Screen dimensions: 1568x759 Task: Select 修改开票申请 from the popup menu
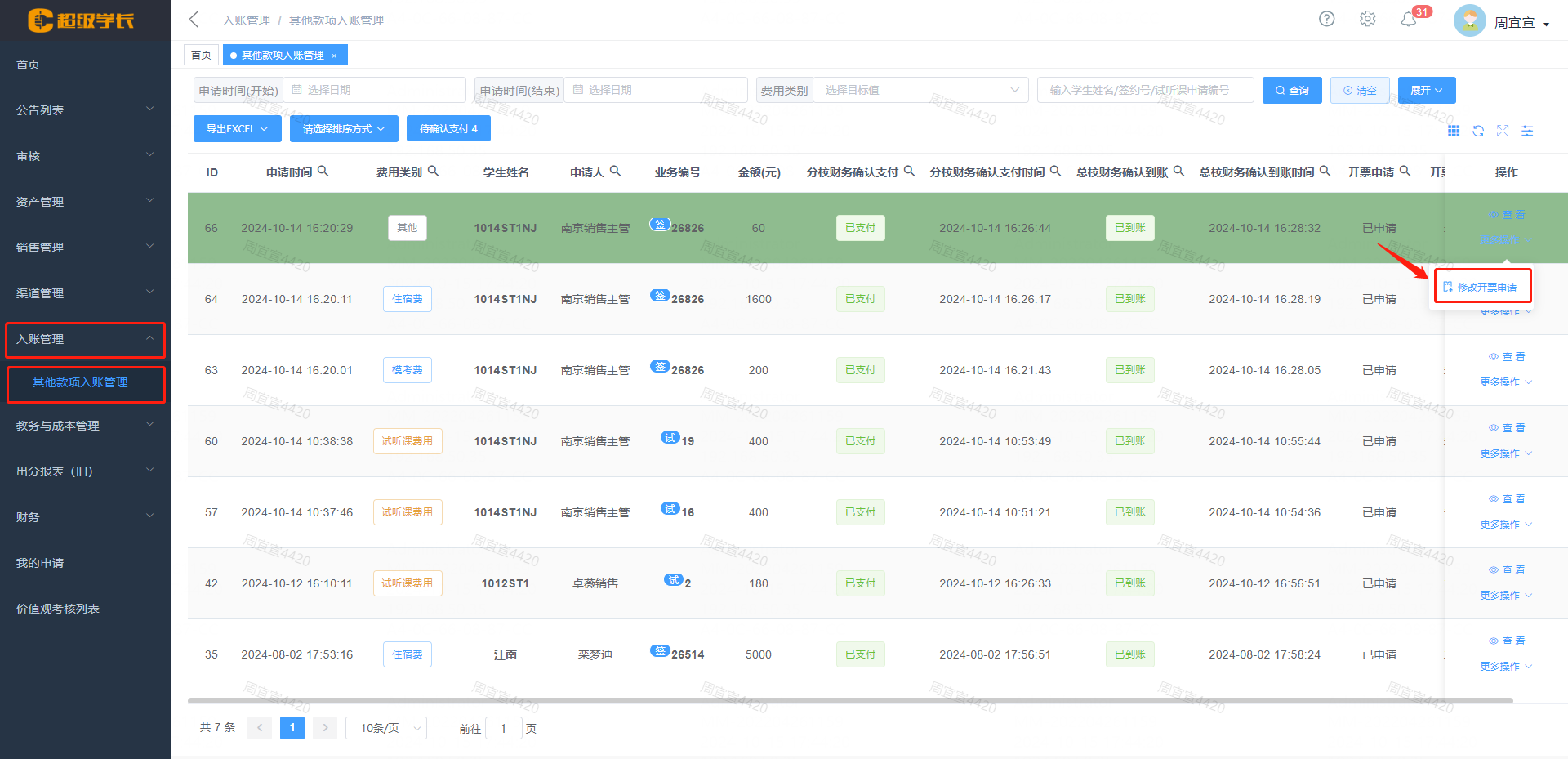1481,287
